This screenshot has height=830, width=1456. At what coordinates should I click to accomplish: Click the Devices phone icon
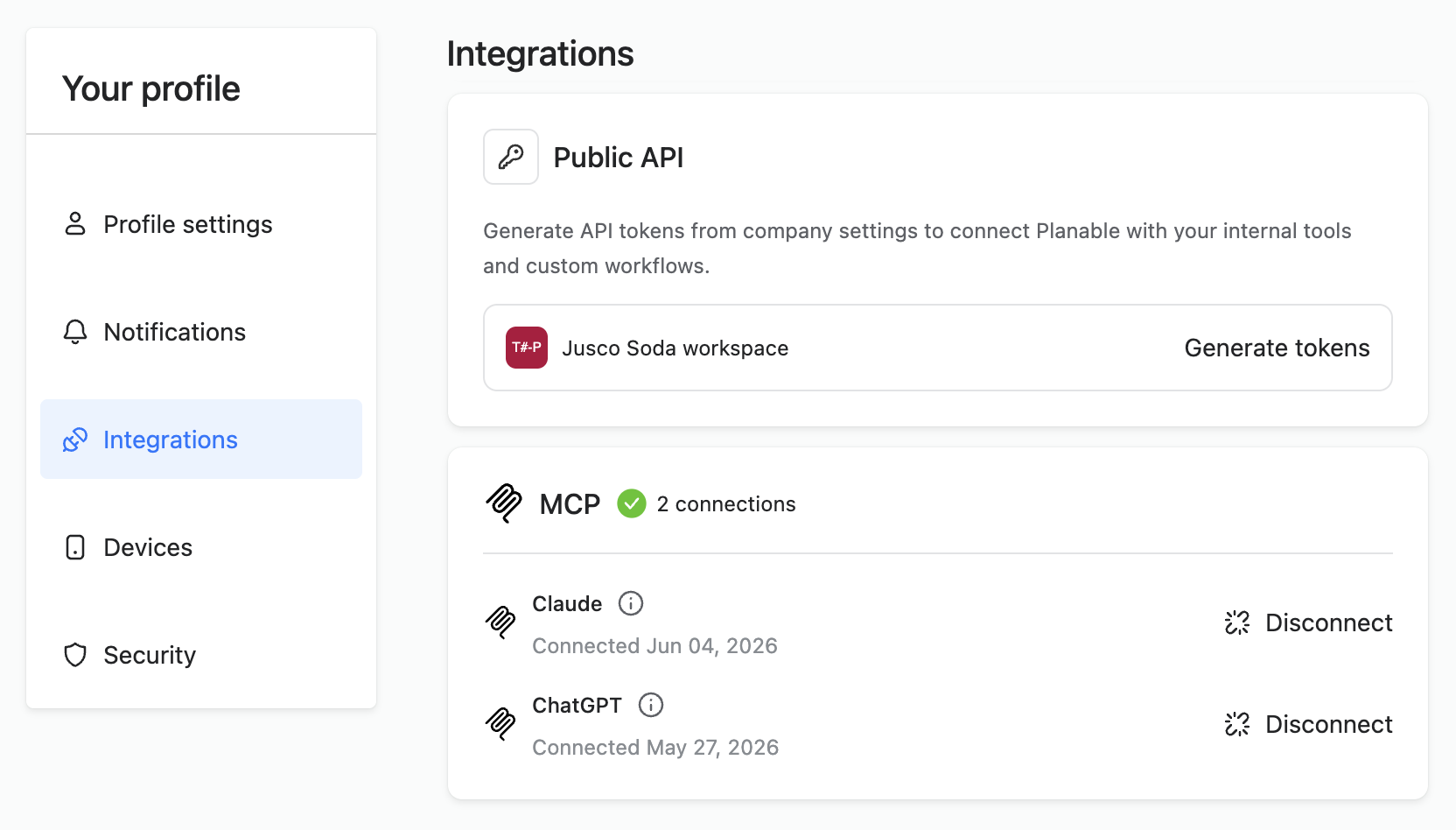point(75,547)
